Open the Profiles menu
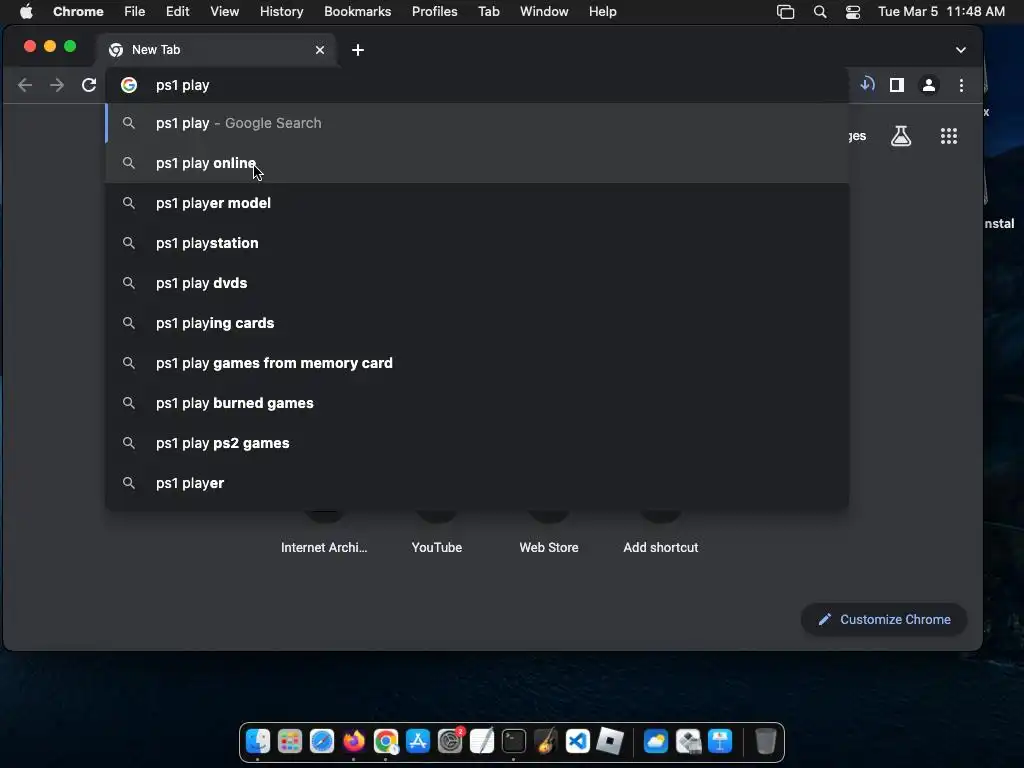Image resolution: width=1024 pixels, height=768 pixels. click(434, 11)
